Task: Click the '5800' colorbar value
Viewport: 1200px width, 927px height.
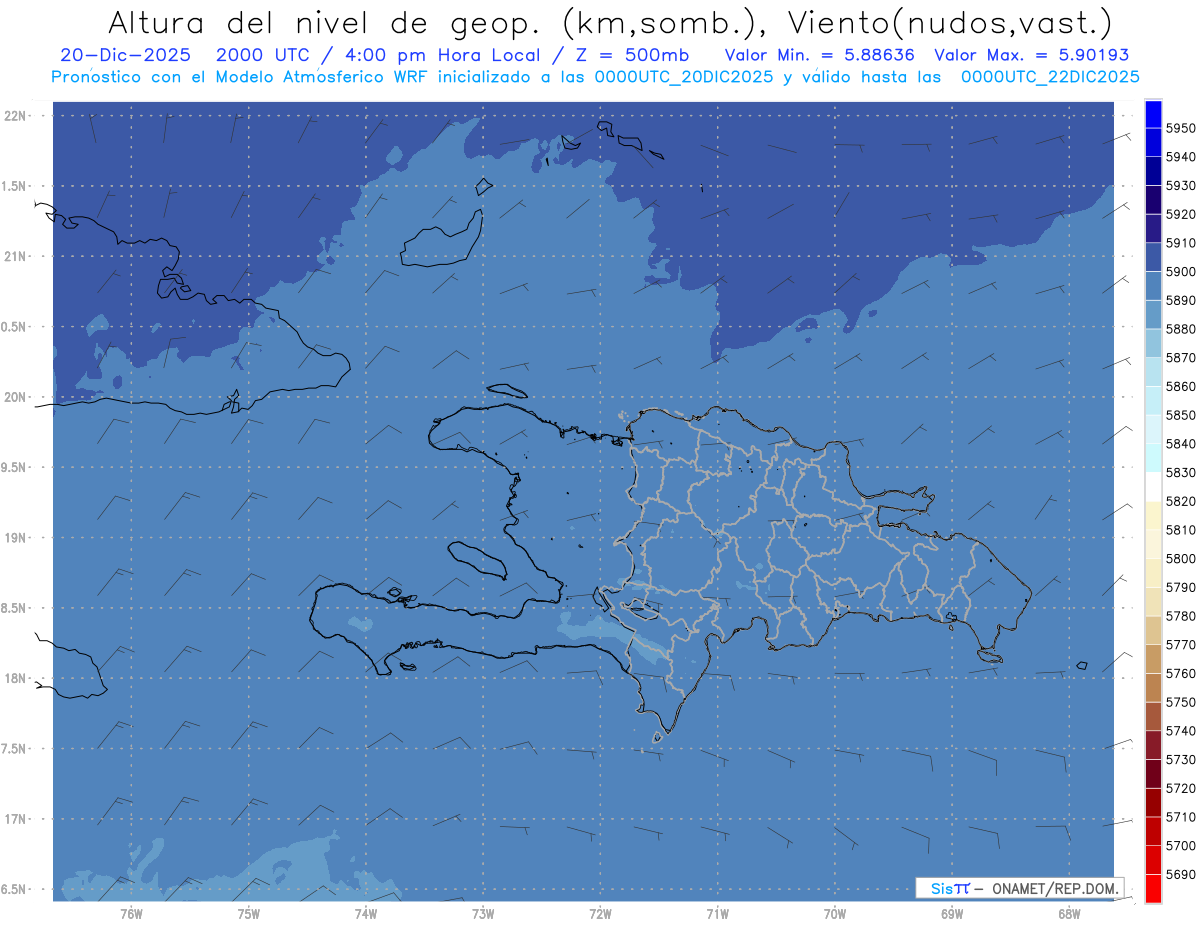Action: [x=1180, y=558]
